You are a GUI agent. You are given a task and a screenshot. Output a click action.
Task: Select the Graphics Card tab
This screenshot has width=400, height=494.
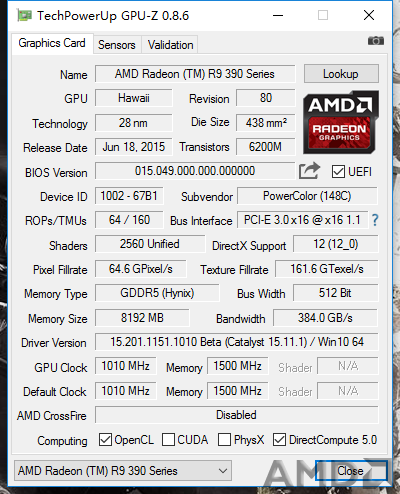(x=52, y=43)
